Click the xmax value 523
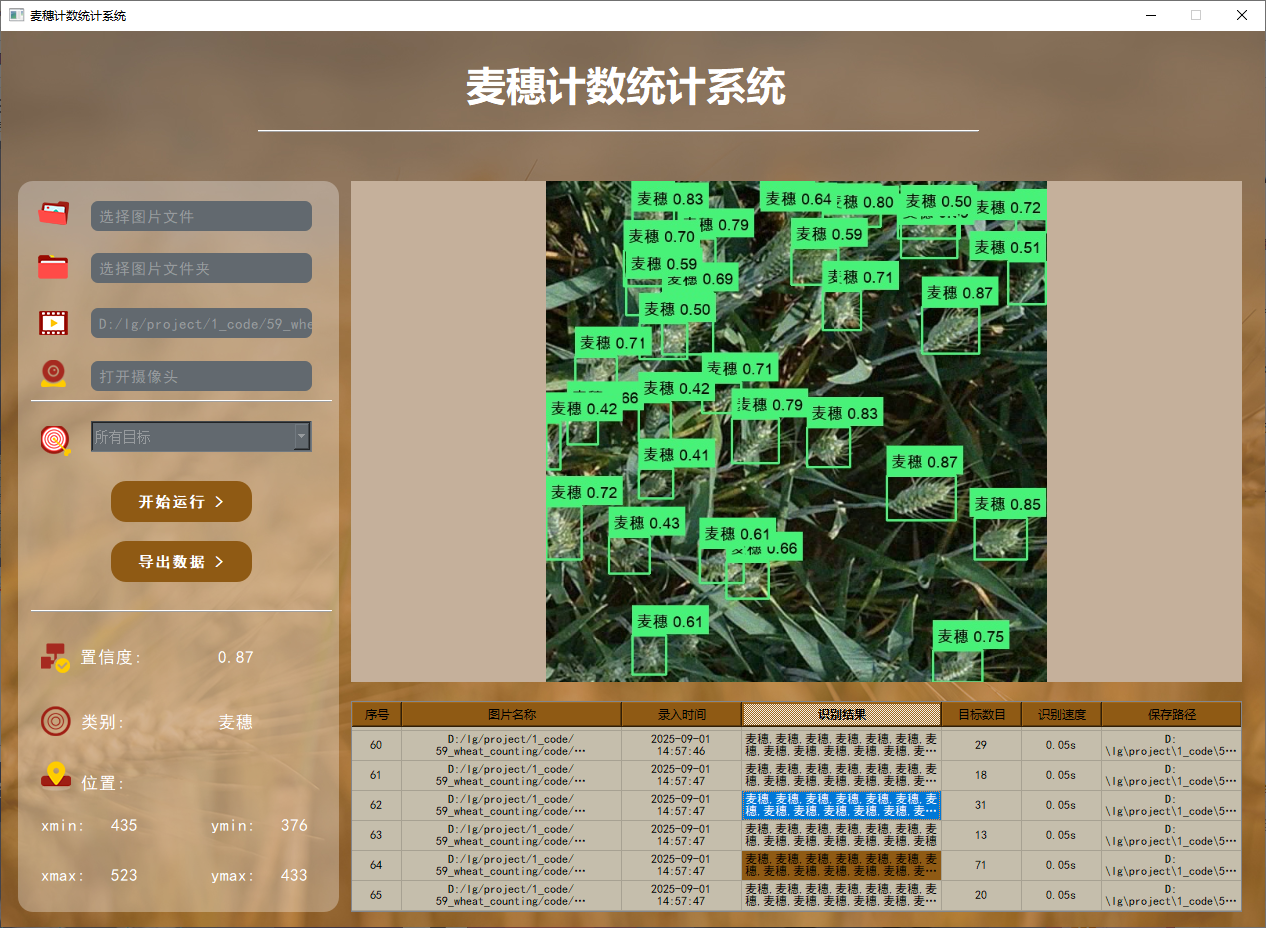 pos(124,875)
